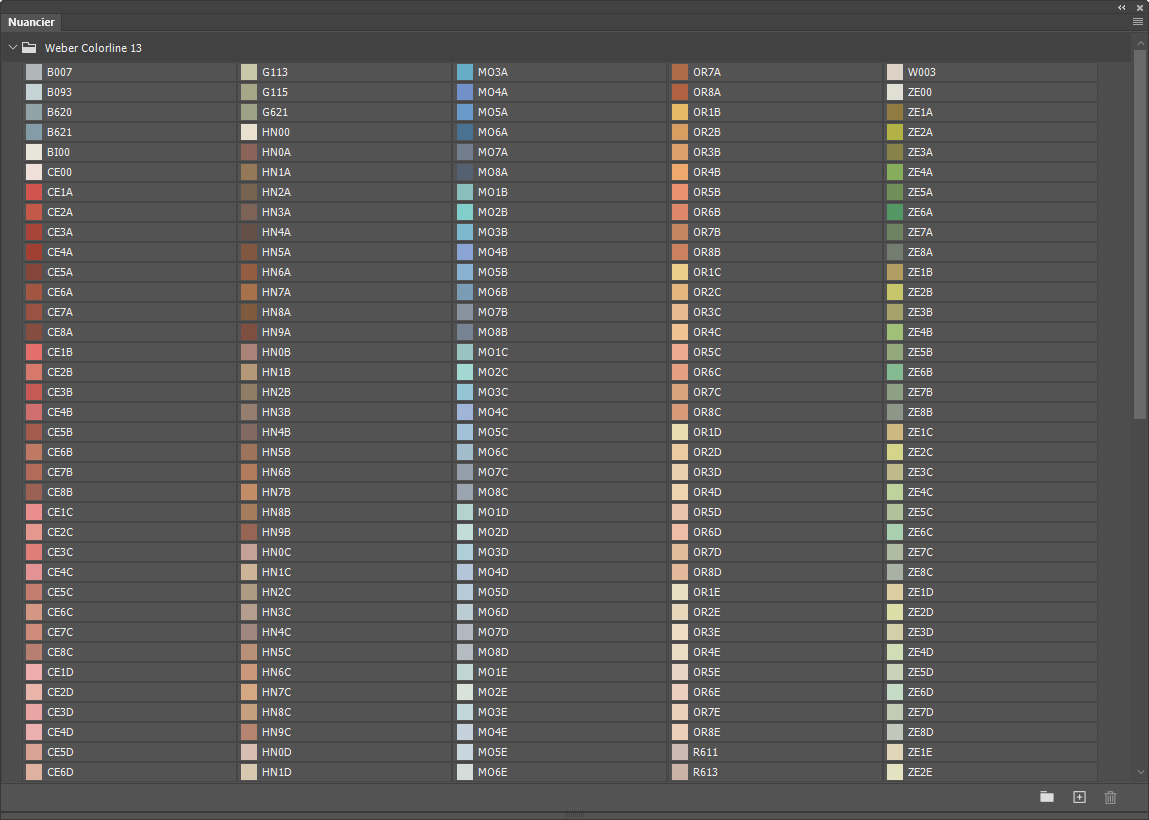Click the scrollbar down arrow
The width and height of the screenshot is (1149, 820).
[1140, 772]
